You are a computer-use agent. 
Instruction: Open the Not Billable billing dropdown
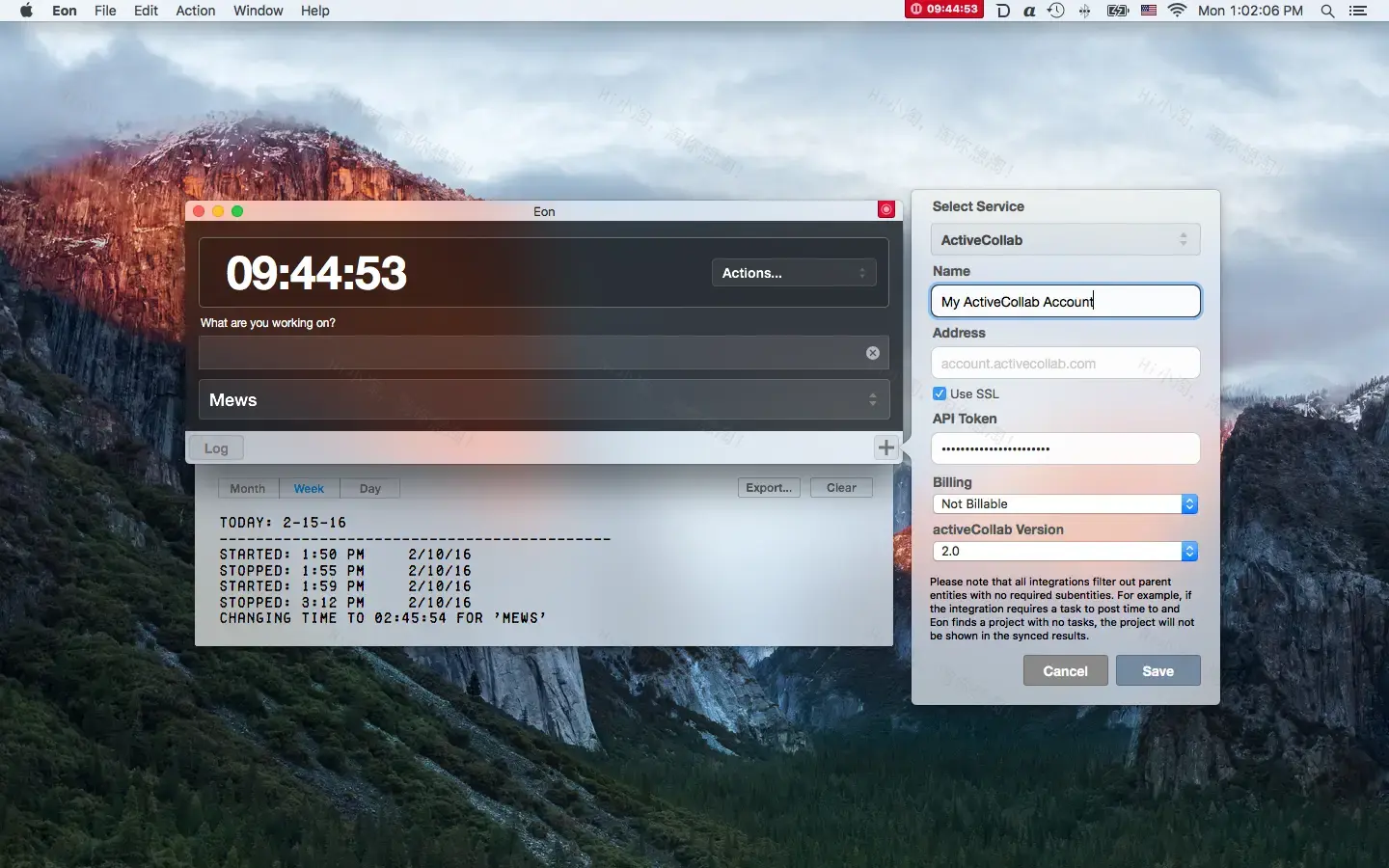[1065, 503]
